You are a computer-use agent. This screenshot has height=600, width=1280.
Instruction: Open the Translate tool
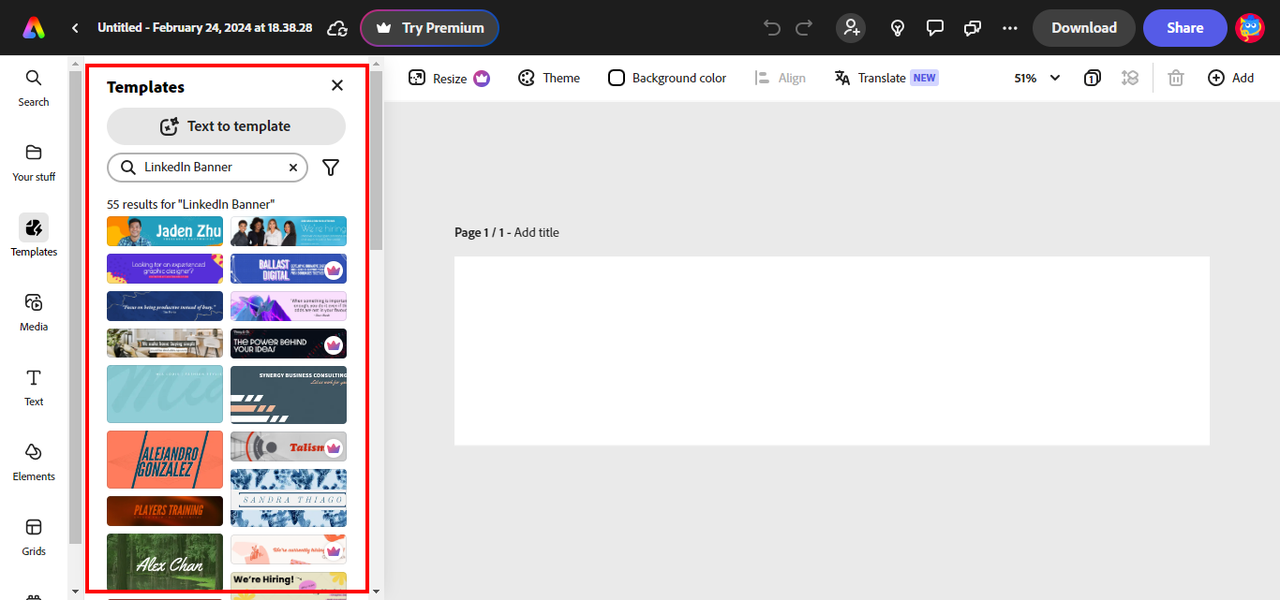[885, 78]
